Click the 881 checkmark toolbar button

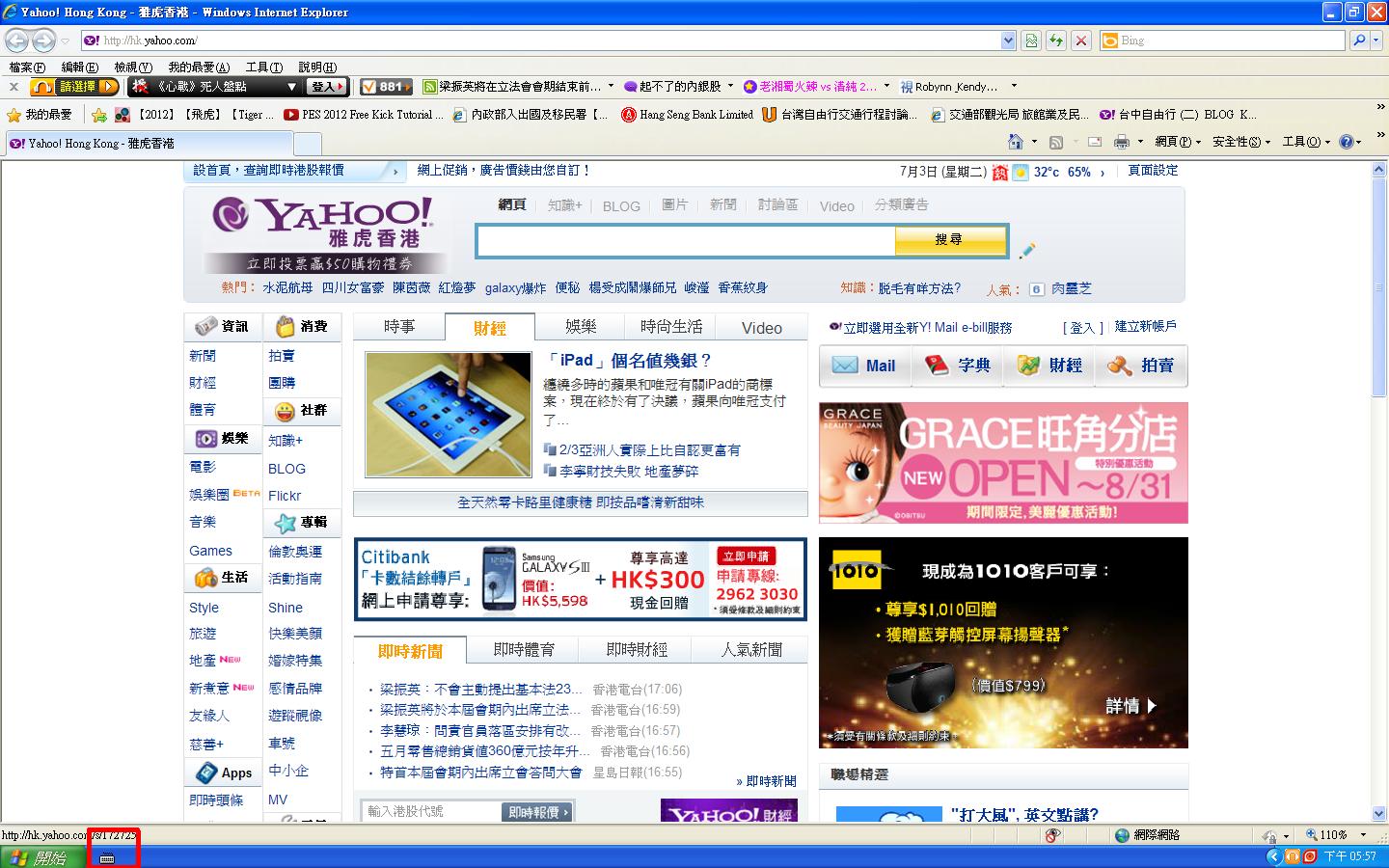[385, 87]
